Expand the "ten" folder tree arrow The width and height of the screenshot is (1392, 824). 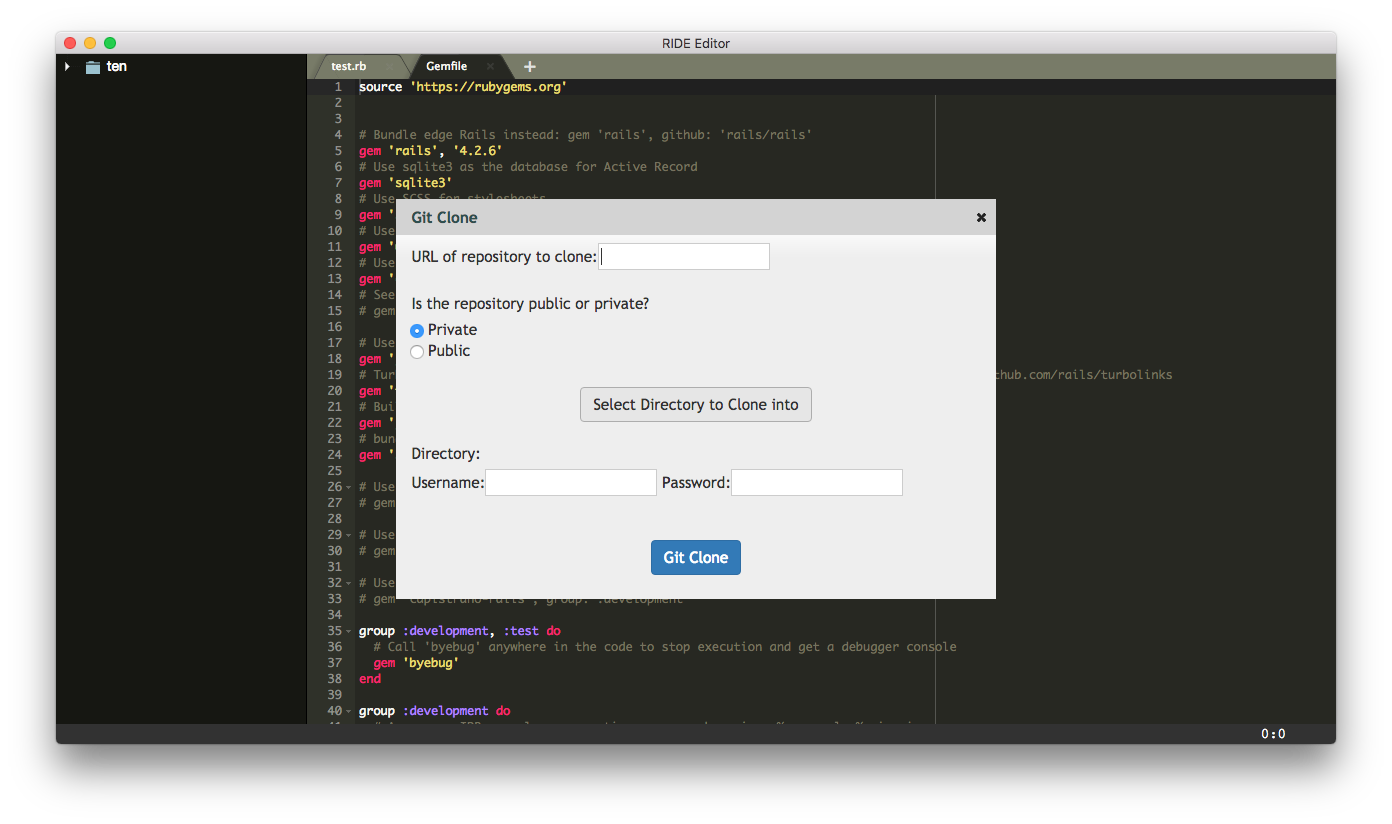(x=67, y=67)
